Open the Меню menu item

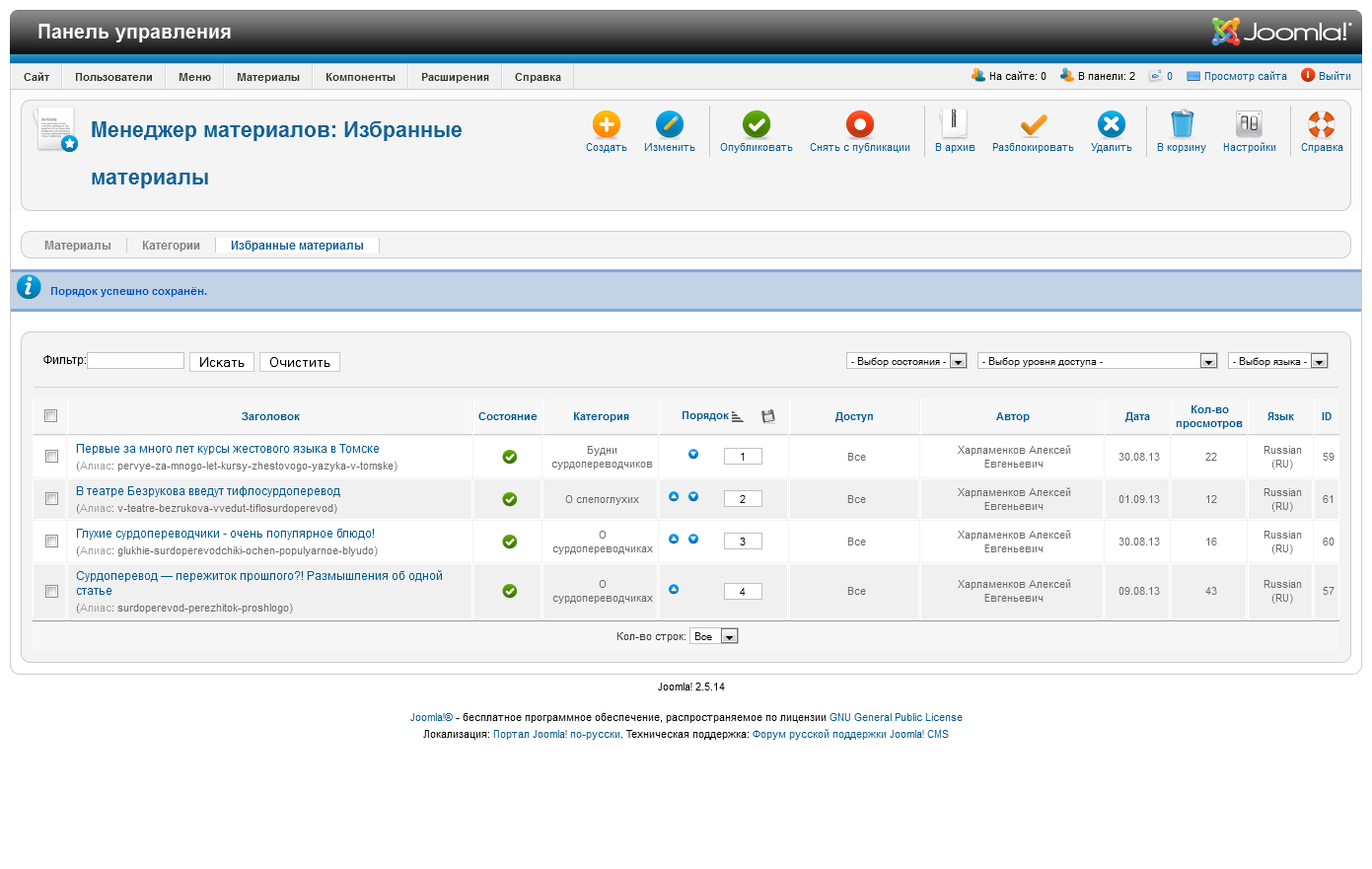coord(194,77)
